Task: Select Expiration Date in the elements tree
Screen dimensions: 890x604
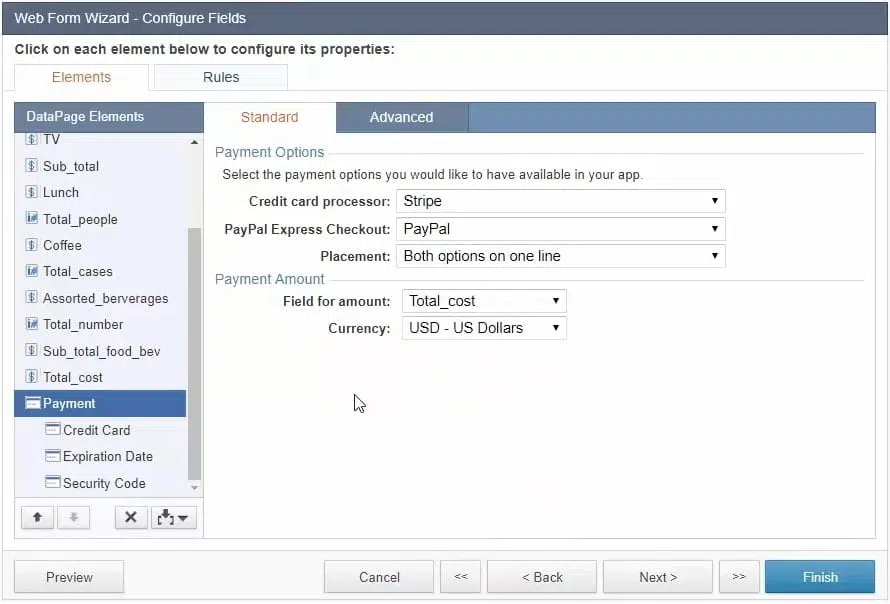Action: point(107,456)
